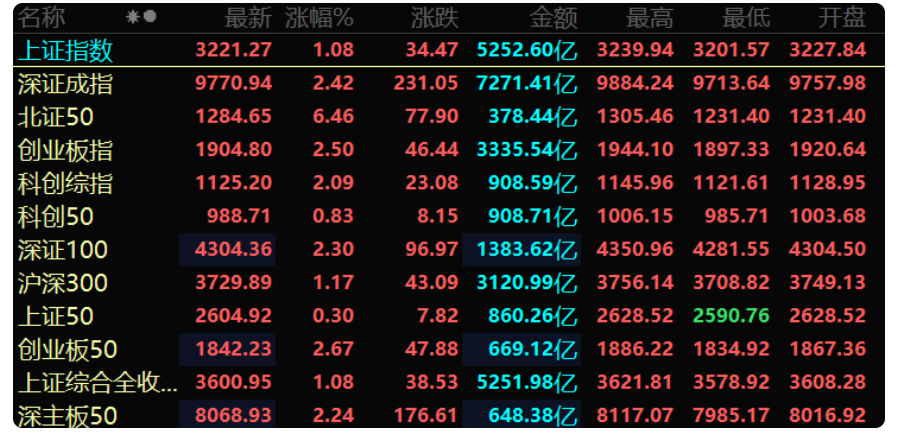Click open value 1920.64 of 创业板指
The width and height of the screenshot is (903, 443).
point(828,150)
